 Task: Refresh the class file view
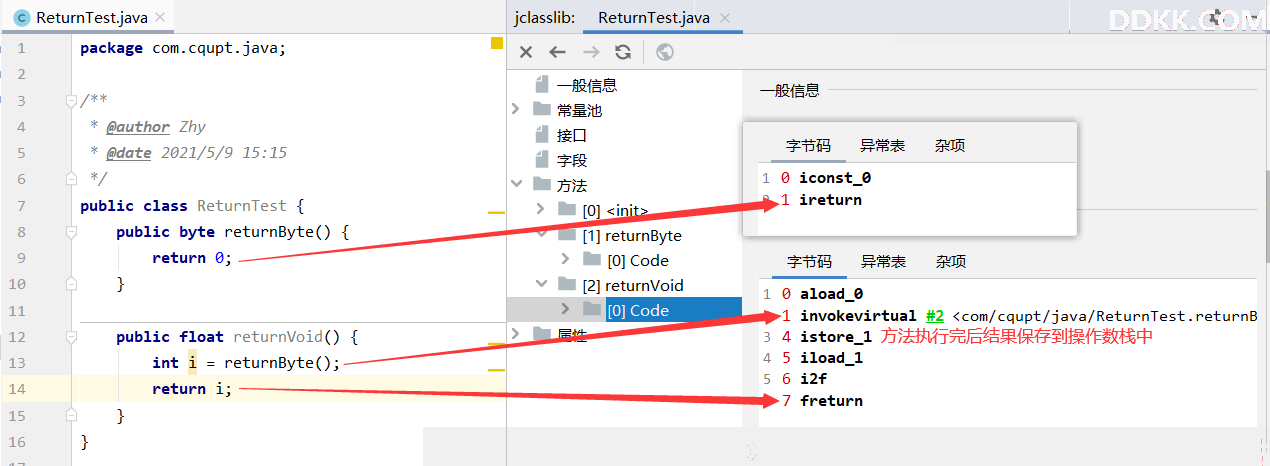(x=623, y=52)
